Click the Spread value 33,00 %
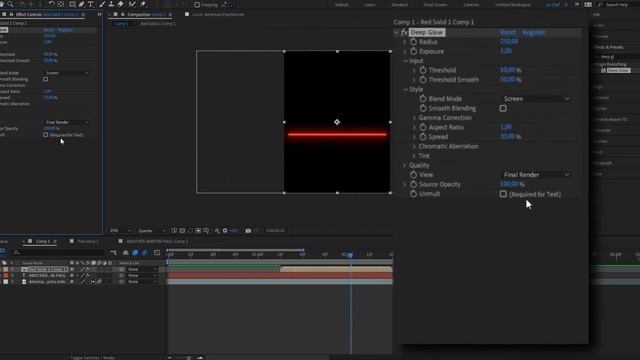Viewport: 640px width, 360px height. click(511, 137)
